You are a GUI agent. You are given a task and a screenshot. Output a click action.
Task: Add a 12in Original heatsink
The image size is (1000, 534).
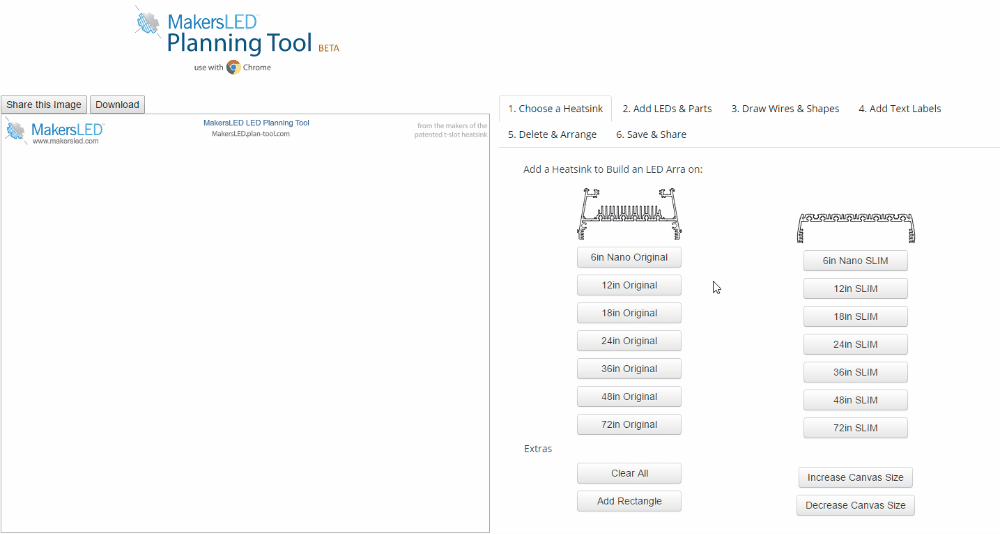tap(629, 285)
